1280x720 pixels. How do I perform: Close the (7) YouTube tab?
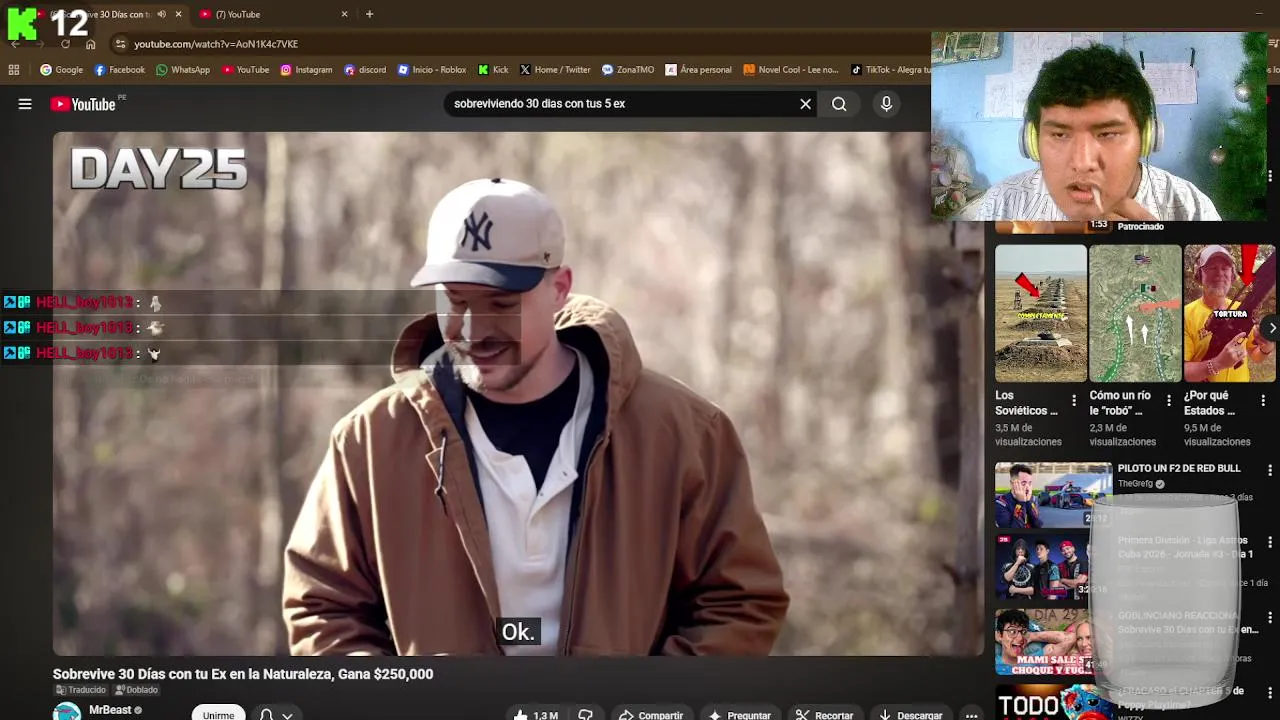(345, 14)
